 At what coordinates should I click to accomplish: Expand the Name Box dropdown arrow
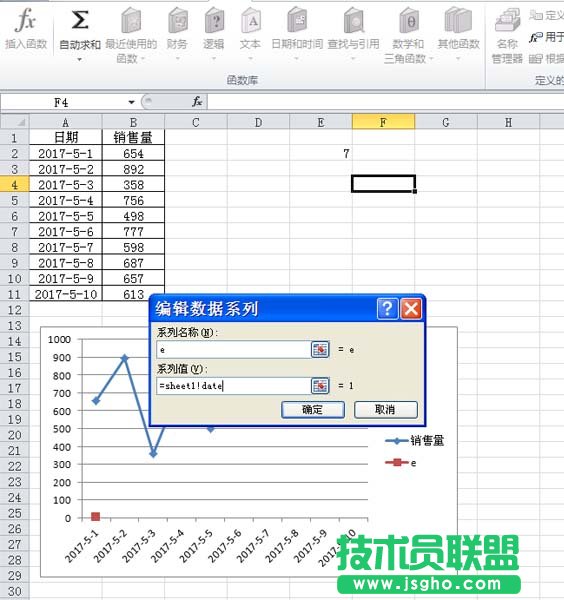pos(131,102)
